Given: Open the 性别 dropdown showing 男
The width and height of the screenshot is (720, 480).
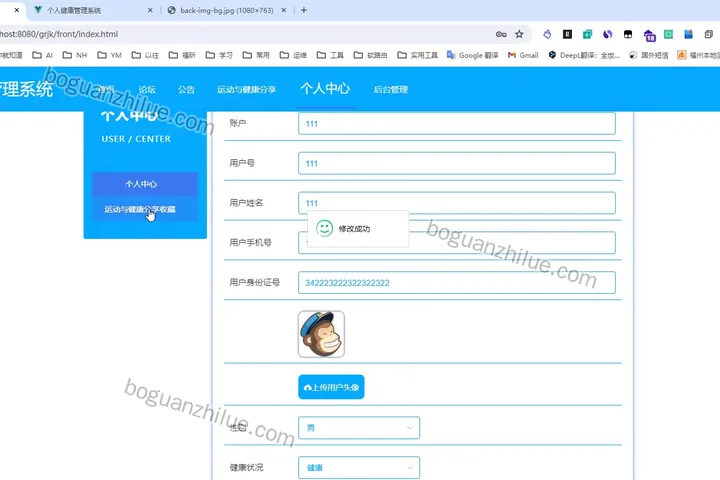Looking at the screenshot, I should [359, 428].
